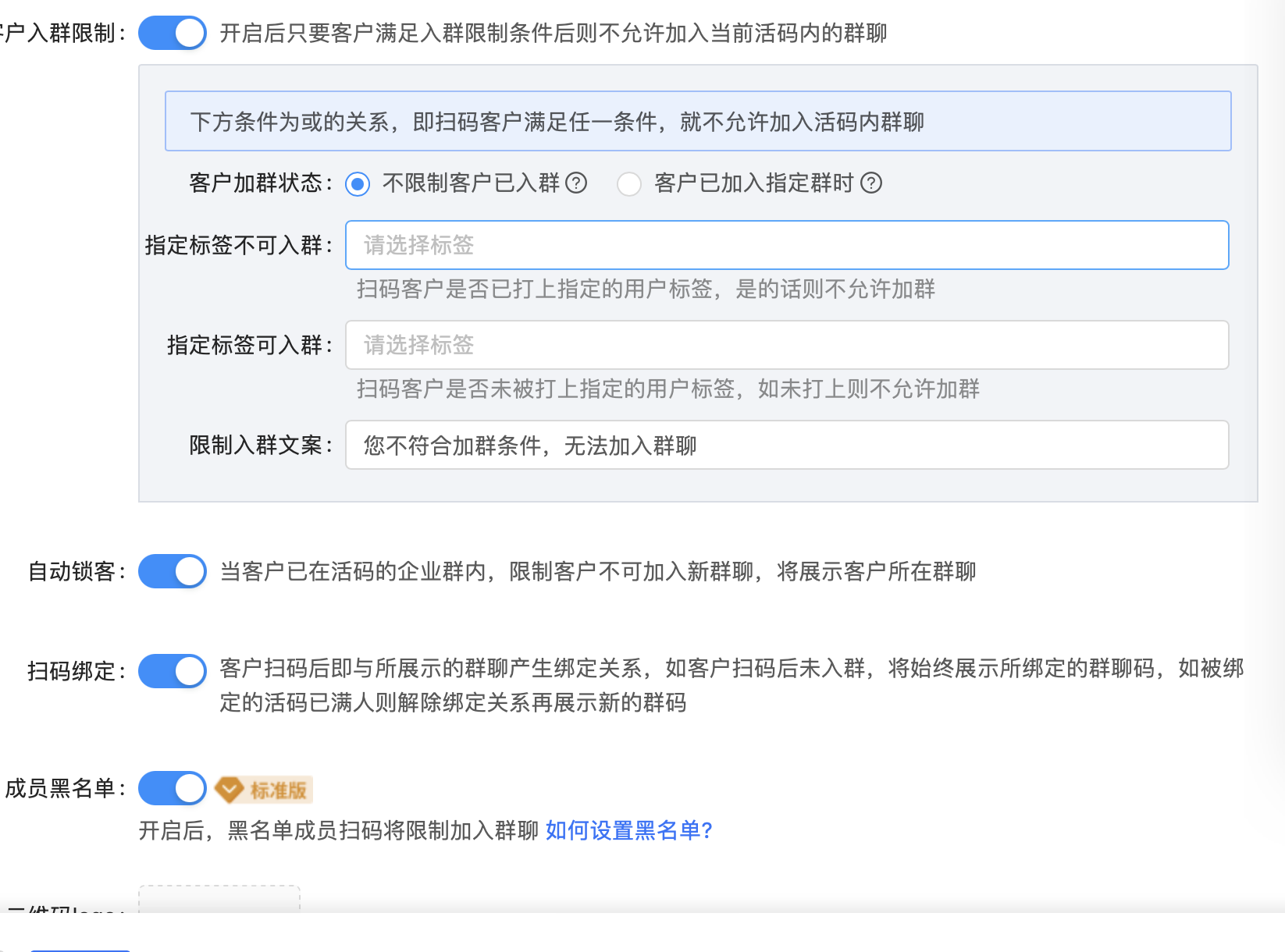1285x952 pixels.
Task: Select 不限制客户已入群 radio option
Action: tap(358, 184)
